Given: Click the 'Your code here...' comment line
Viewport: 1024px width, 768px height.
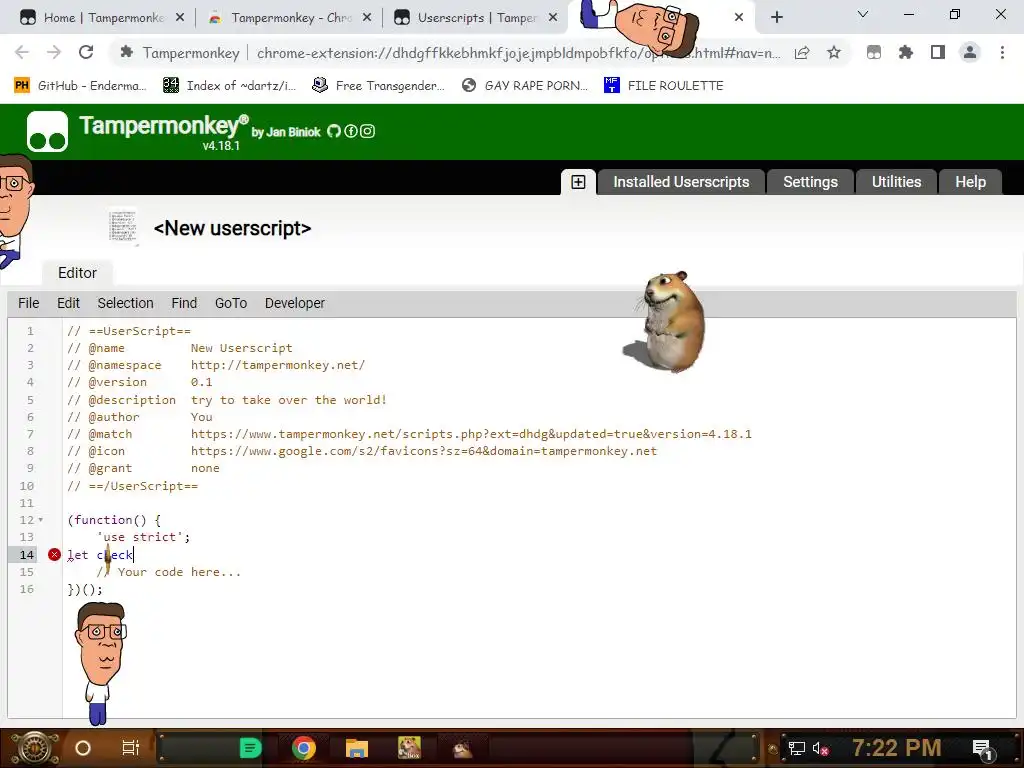Looking at the screenshot, I should pyautogui.click(x=168, y=572).
